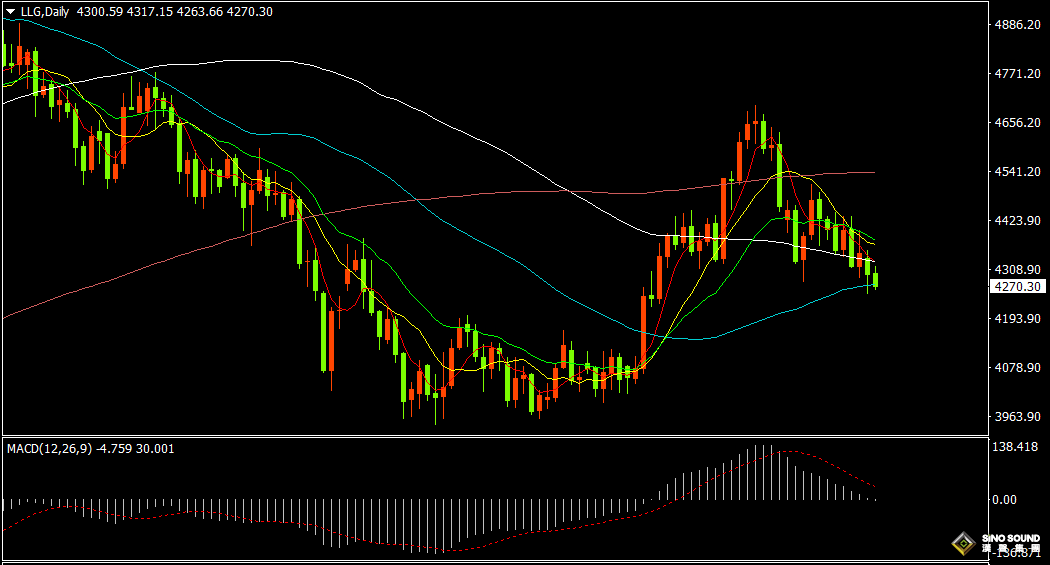The image size is (1050, 565).
Task: Click the high value 4317.15 in header
Action: pyautogui.click(x=149, y=11)
